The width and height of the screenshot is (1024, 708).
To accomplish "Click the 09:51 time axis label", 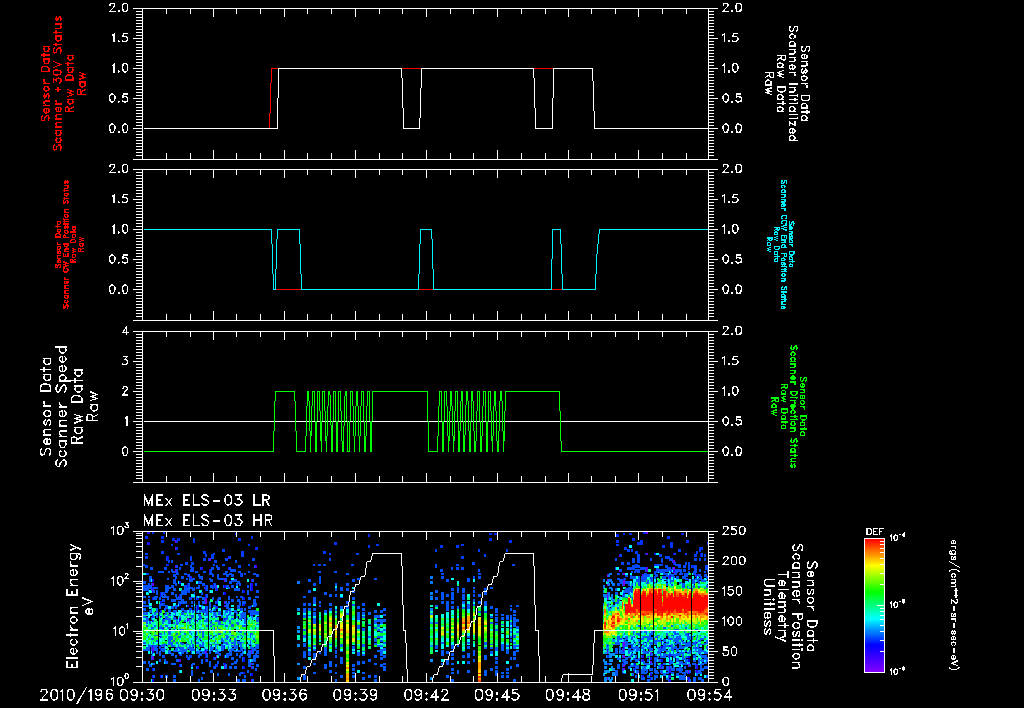I will tap(638, 696).
